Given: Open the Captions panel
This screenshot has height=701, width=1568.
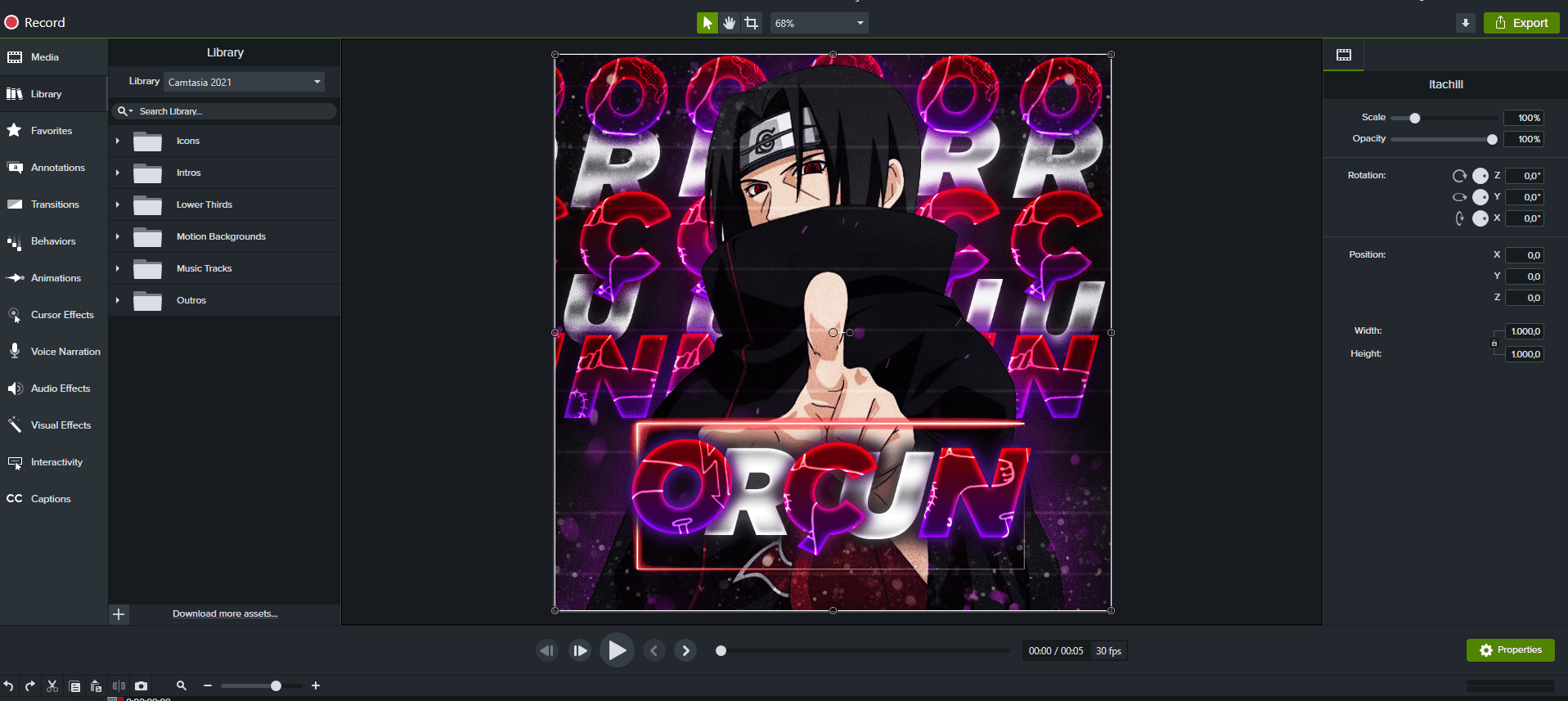Looking at the screenshot, I should click(x=54, y=499).
